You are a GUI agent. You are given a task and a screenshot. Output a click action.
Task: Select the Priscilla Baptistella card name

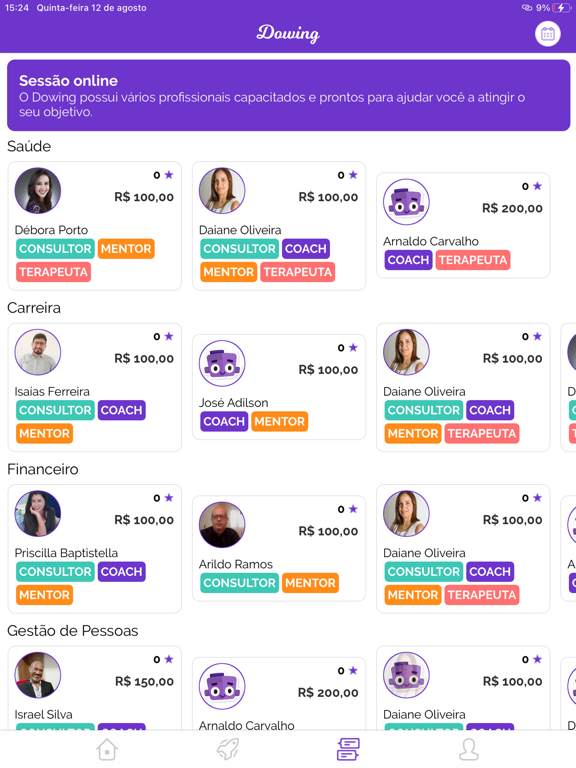[x=66, y=553]
